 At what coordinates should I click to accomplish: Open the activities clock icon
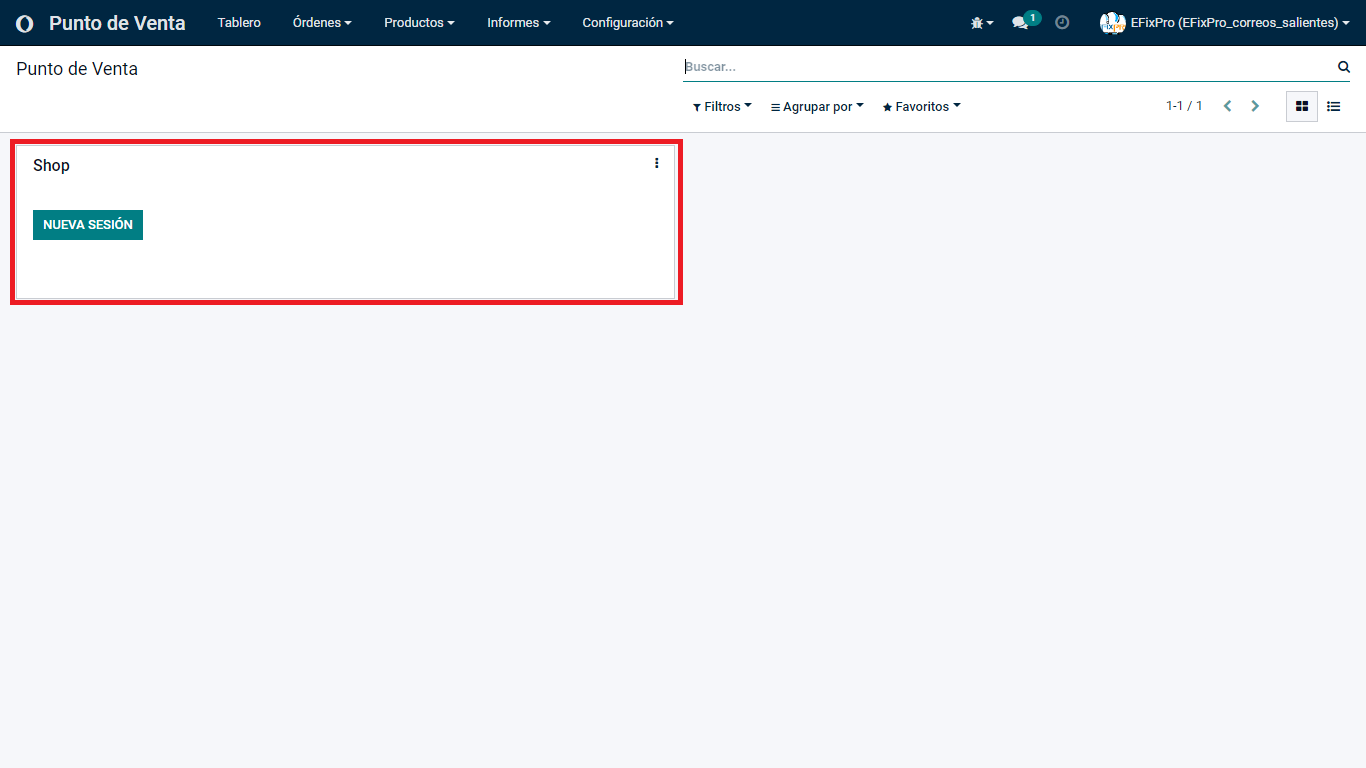1062,22
